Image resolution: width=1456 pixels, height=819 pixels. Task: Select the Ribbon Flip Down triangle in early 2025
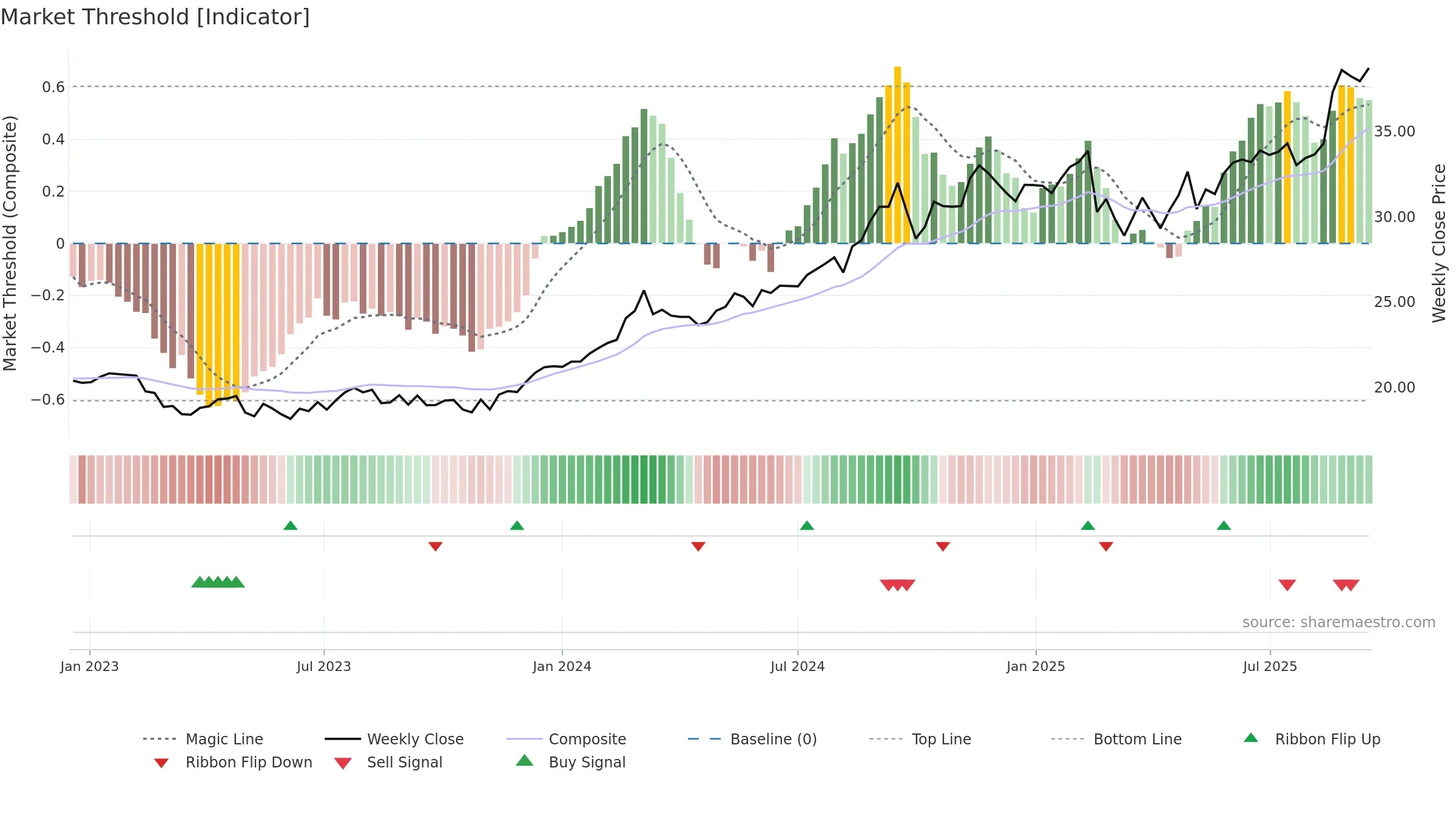pos(1106,547)
